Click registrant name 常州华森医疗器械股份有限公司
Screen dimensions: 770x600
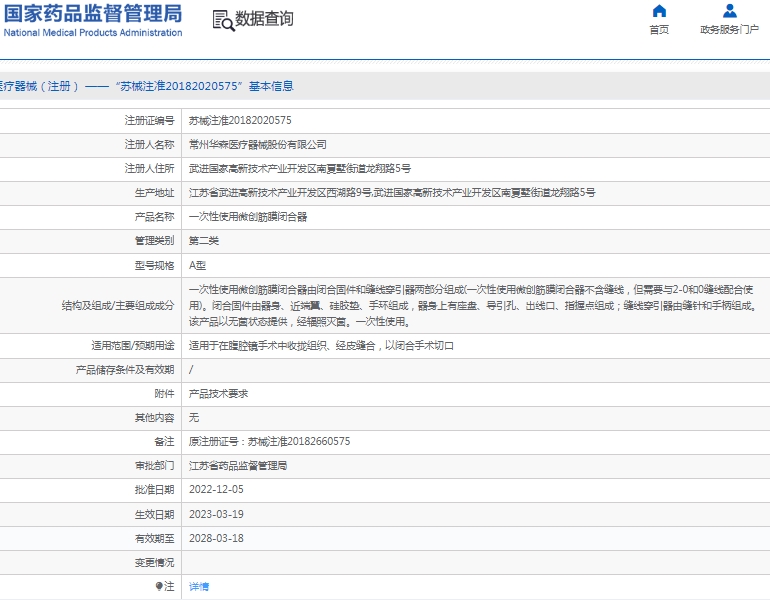pyautogui.click(x=258, y=145)
